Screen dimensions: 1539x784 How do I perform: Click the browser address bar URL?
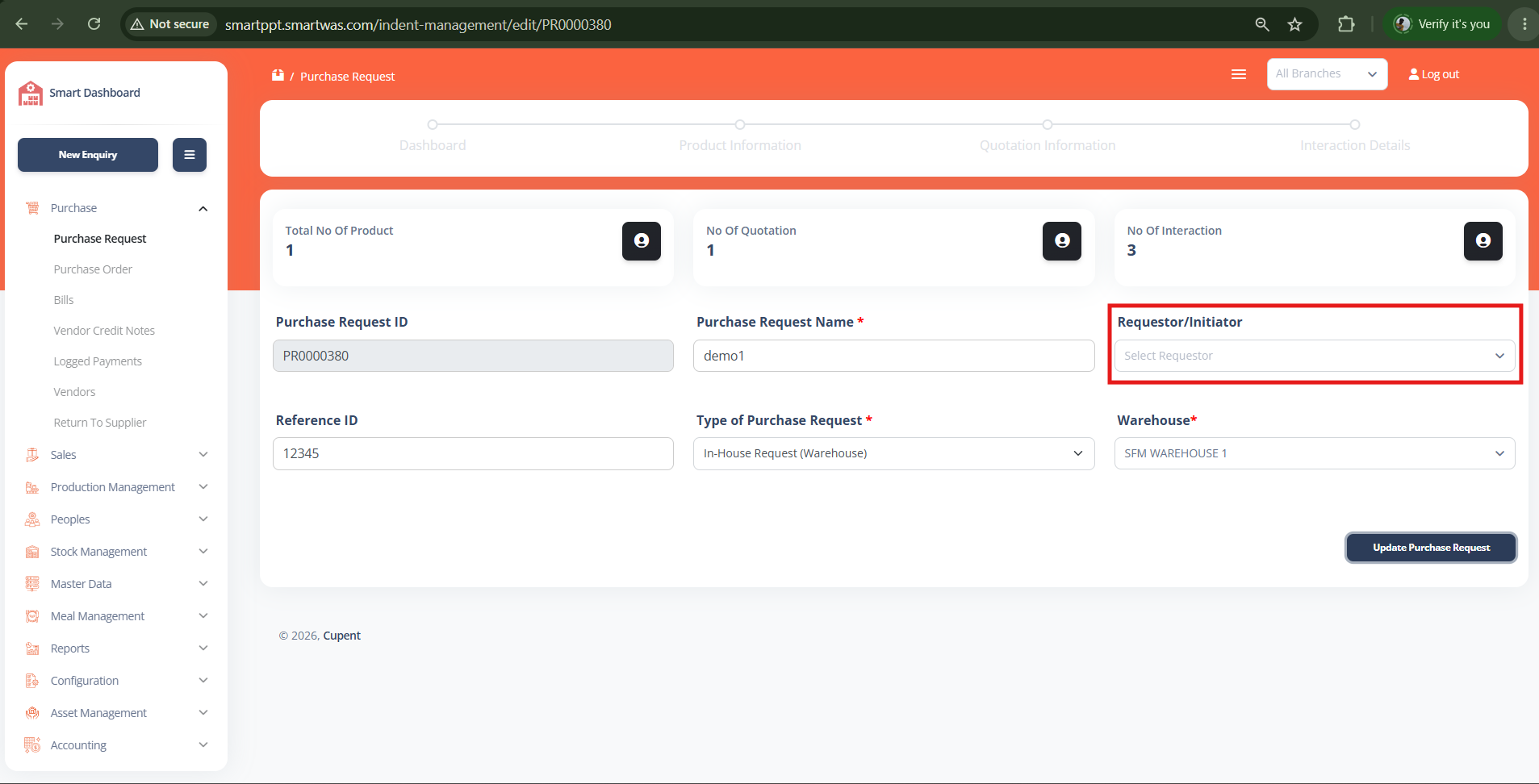pos(418,25)
